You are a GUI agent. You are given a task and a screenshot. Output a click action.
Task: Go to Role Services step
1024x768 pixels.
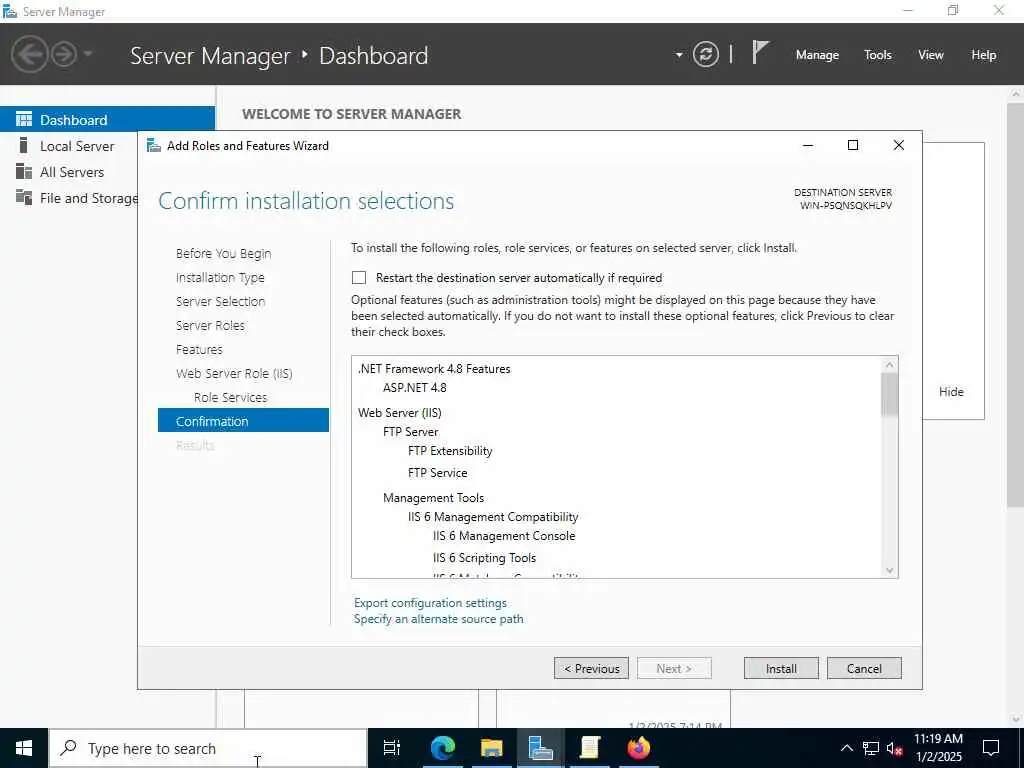coord(231,397)
